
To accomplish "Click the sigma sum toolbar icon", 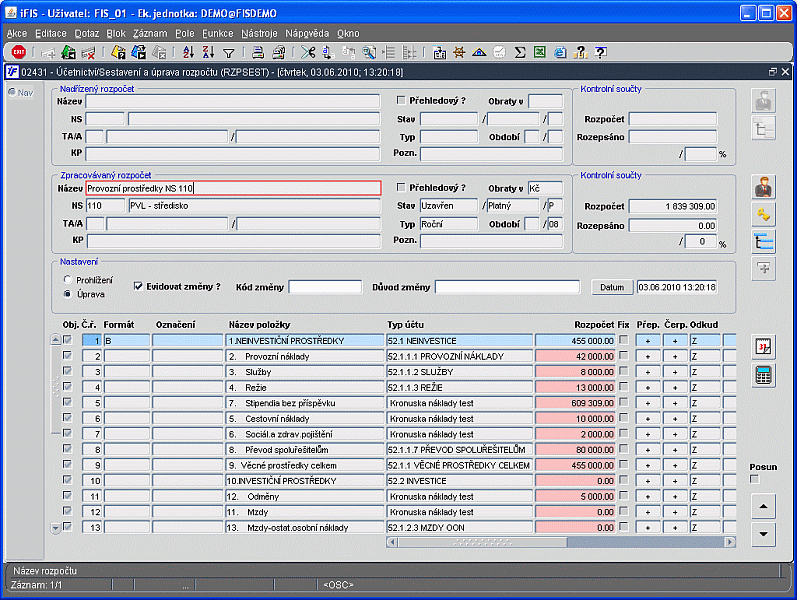I will [x=519, y=52].
